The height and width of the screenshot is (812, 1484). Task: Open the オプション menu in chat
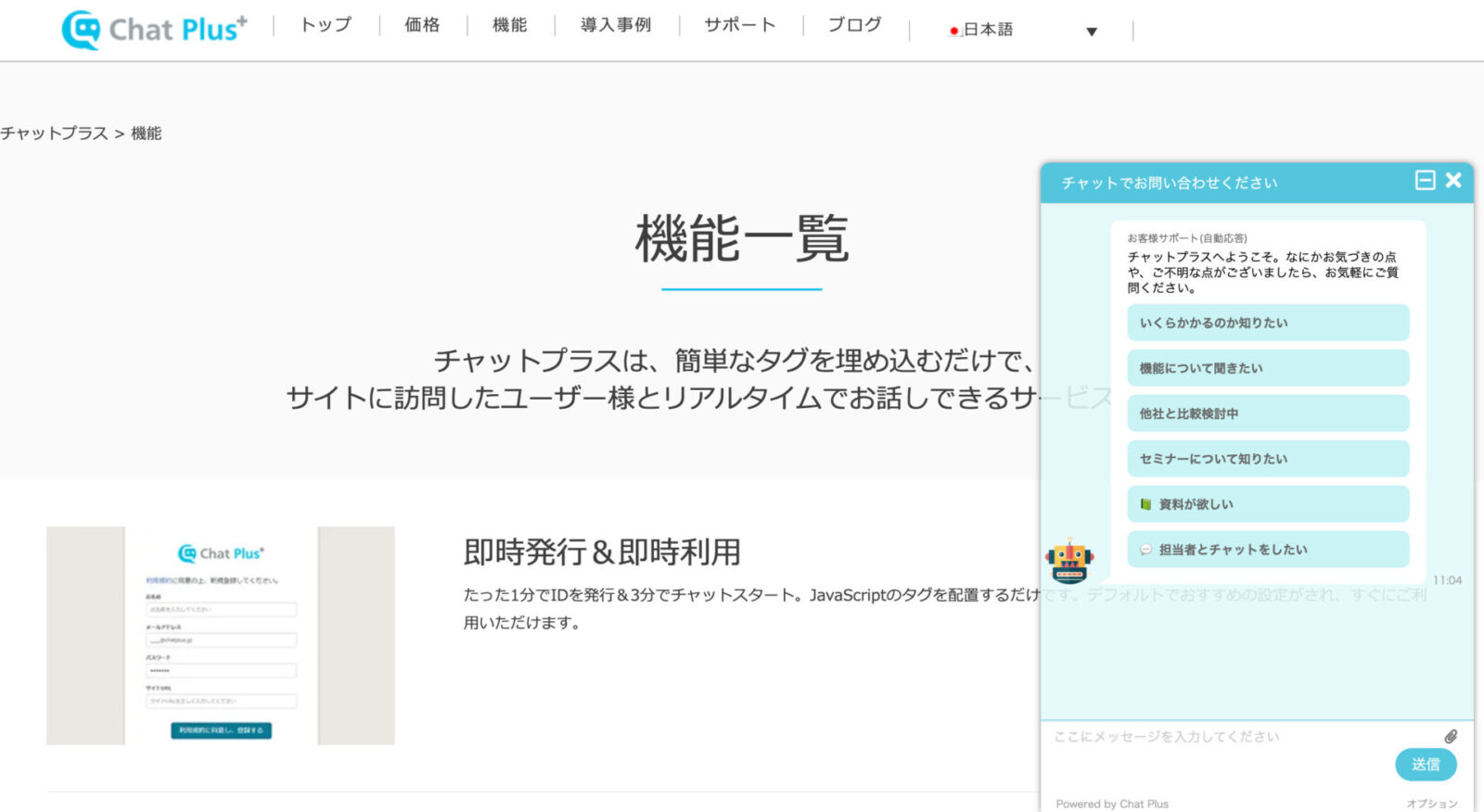(1431, 804)
